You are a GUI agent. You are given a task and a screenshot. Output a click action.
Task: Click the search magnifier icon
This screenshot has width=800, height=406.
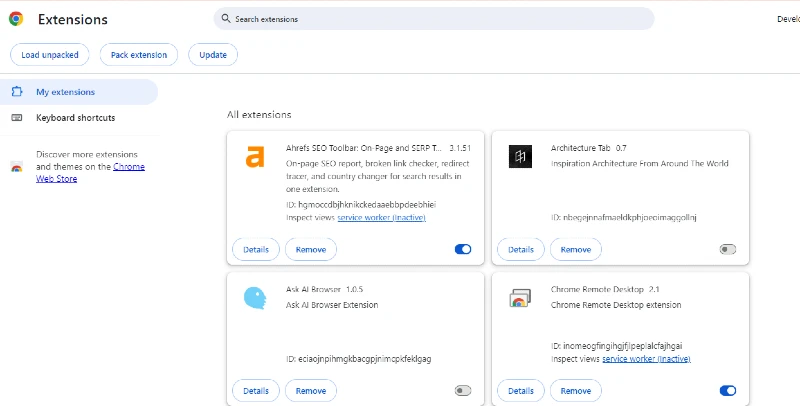click(226, 19)
